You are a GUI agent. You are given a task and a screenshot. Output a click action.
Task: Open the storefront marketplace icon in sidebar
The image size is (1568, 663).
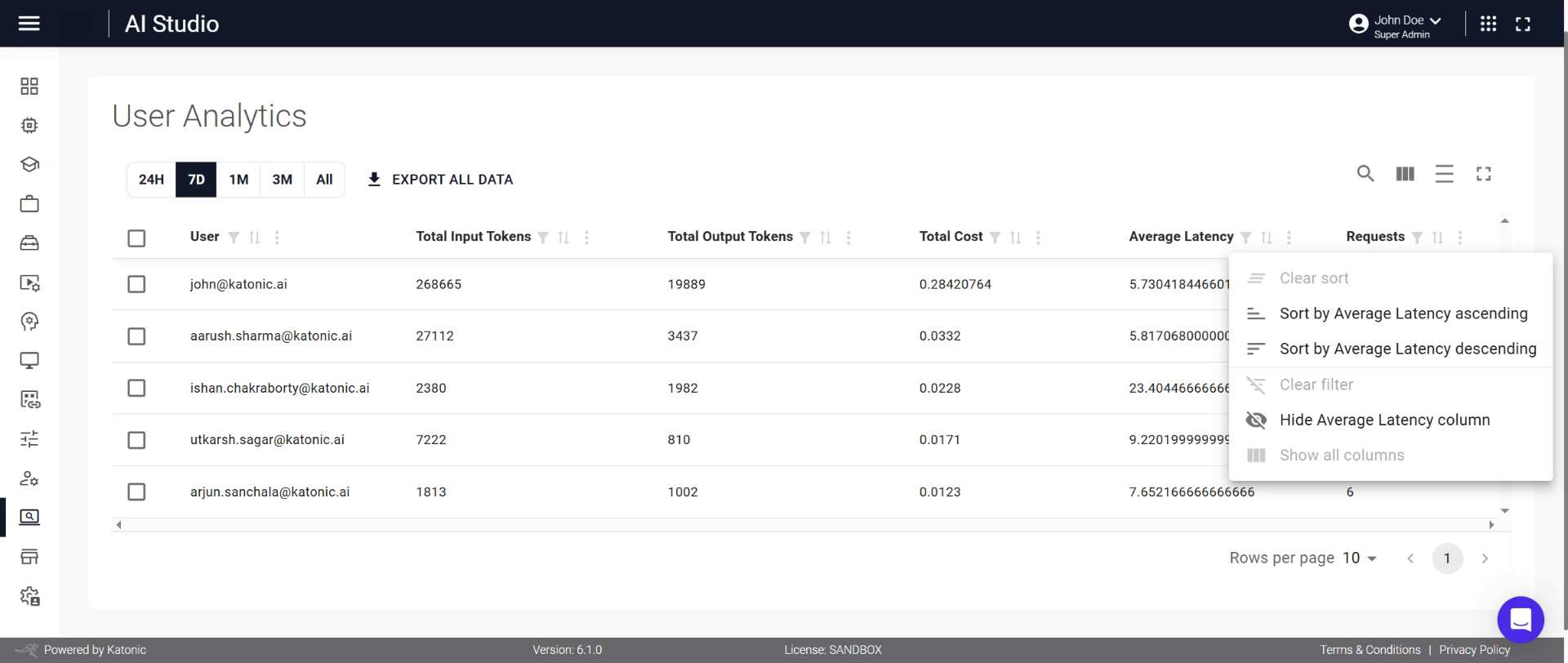click(x=29, y=557)
